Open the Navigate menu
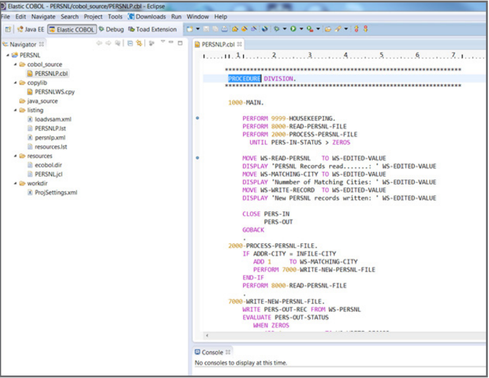Screen dimensions: 489x378 click(x=43, y=17)
